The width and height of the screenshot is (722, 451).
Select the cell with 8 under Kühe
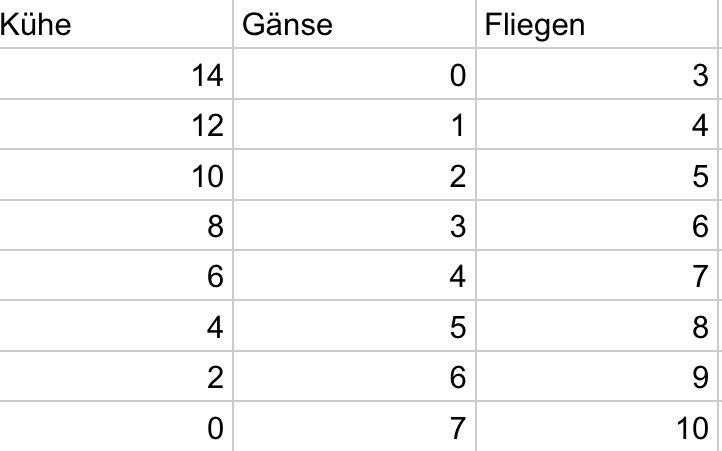[x=115, y=225]
